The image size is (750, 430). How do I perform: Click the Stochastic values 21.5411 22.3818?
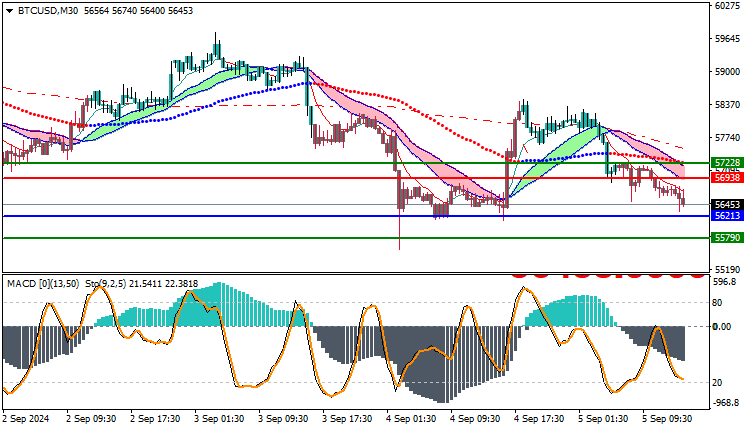tap(164, 284)
